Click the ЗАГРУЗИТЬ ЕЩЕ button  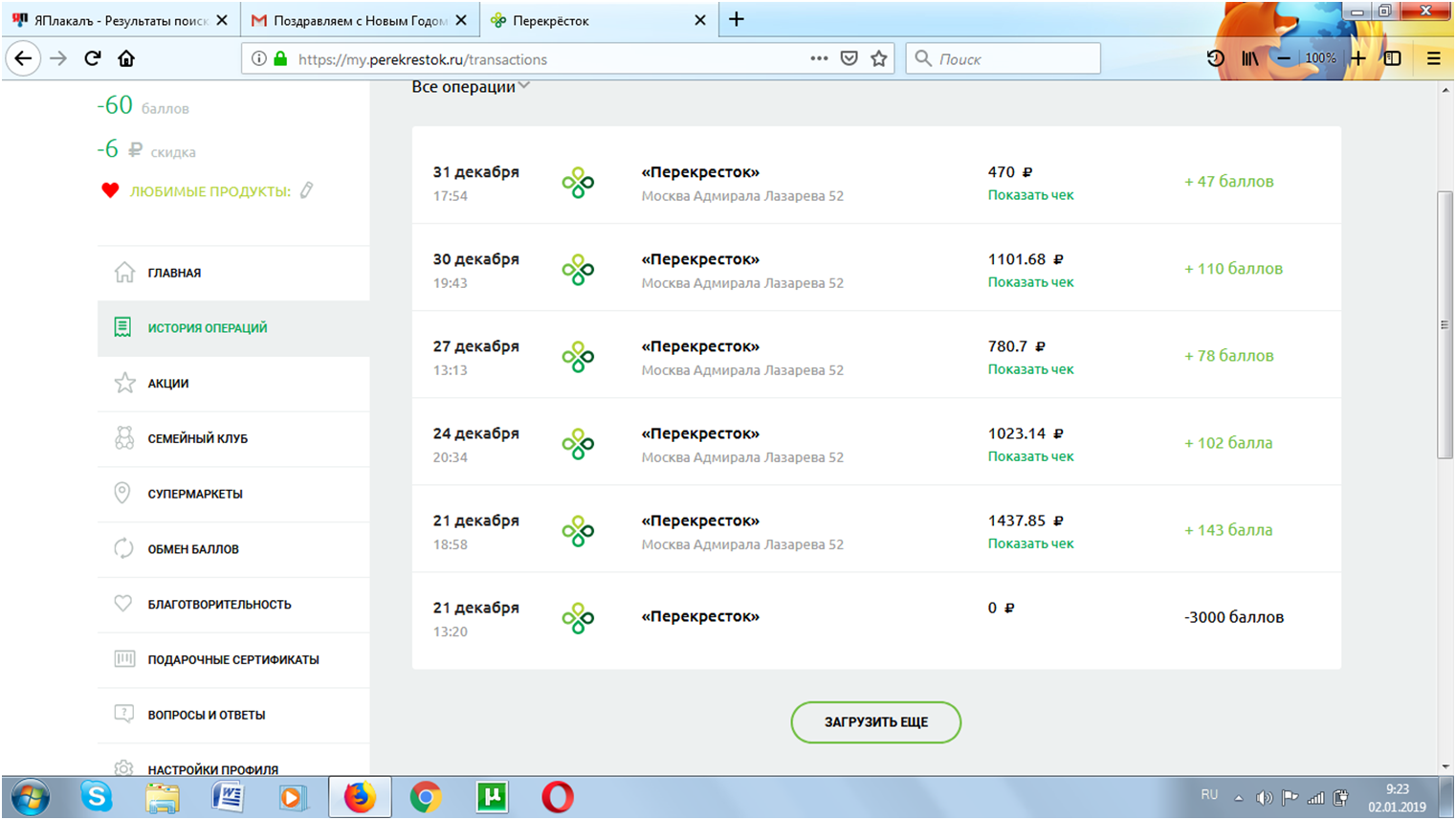click(876, 722)
